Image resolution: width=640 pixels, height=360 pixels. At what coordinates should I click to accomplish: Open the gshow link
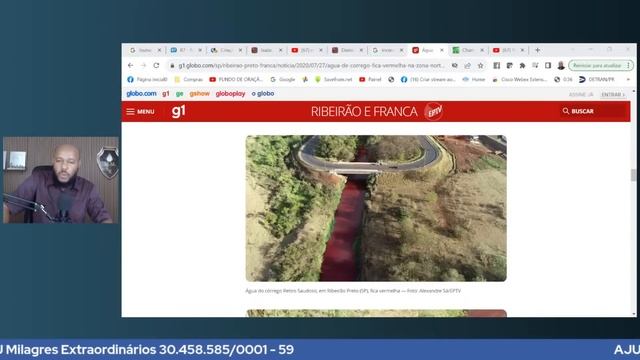(x=199, y=93)
